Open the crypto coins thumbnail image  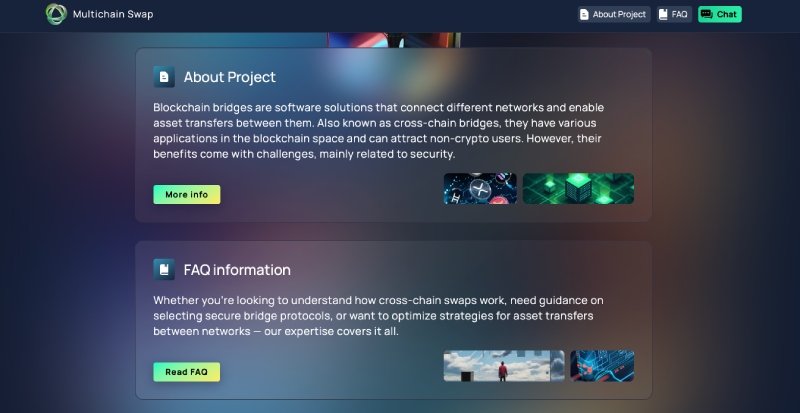480,188
